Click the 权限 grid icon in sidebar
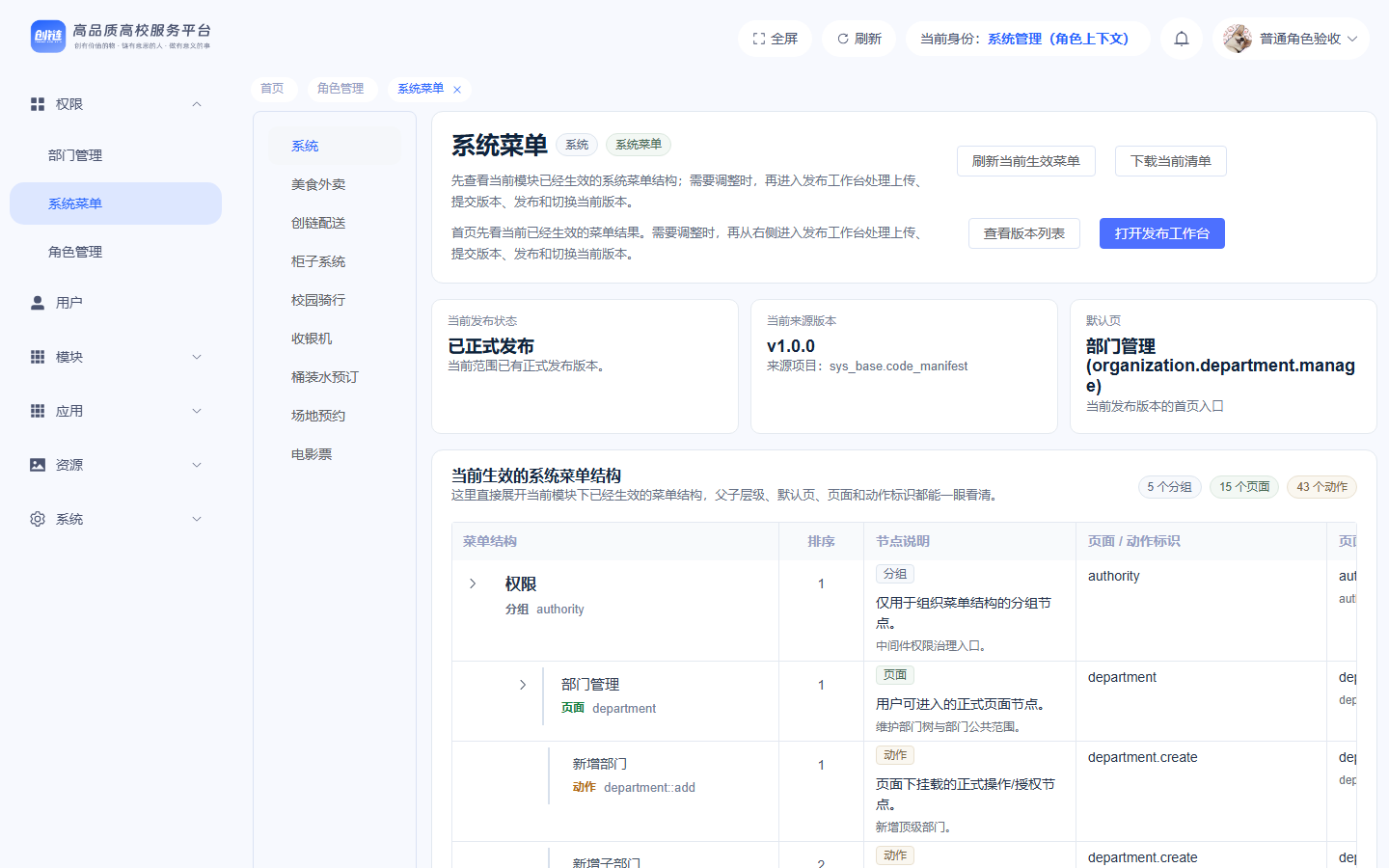Viewport: 1389px width, 868px height. coord(38,104)
